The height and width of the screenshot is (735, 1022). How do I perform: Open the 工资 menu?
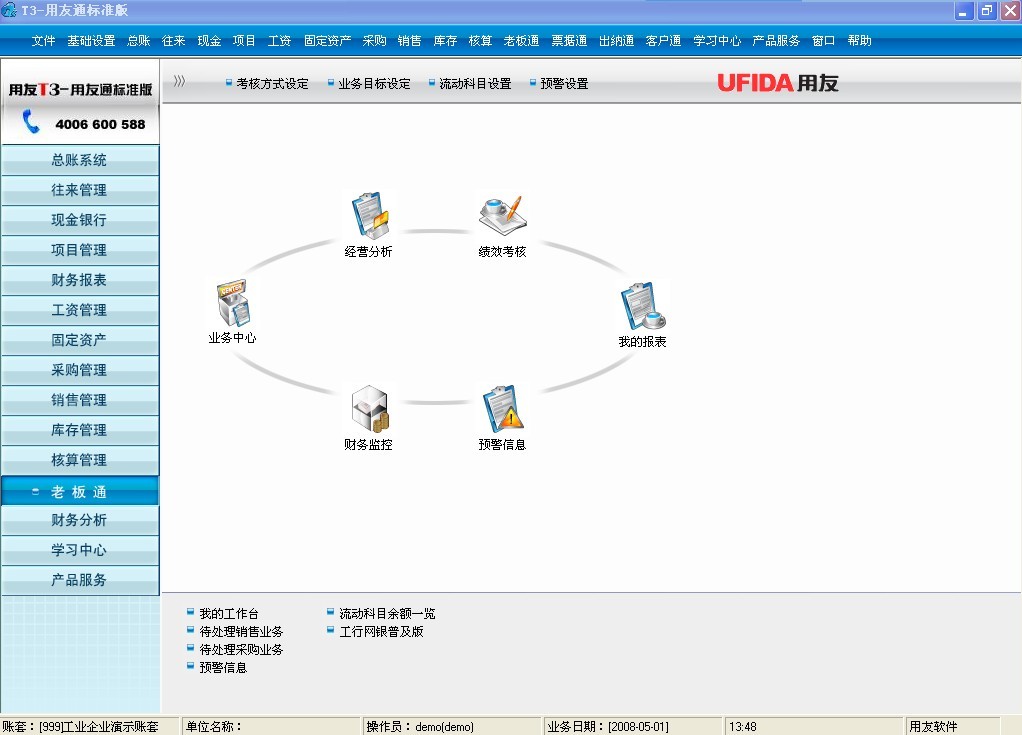pos(280,40)
